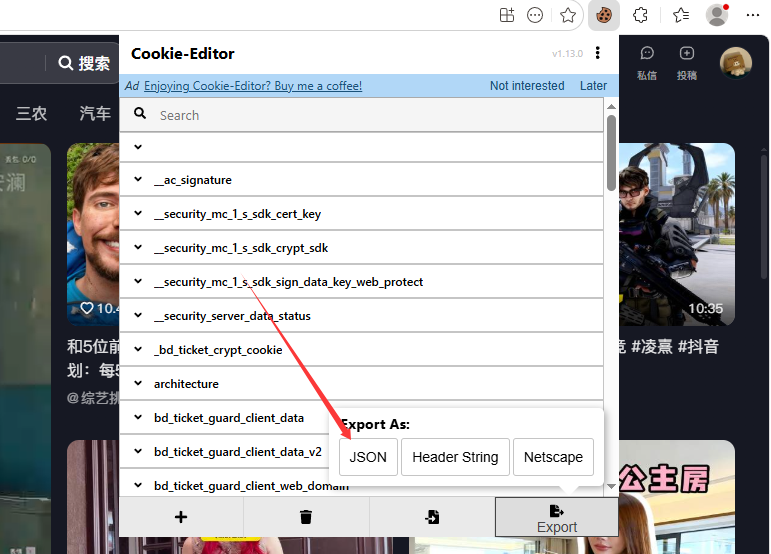
Task: Postpone the ad with Later
Action: [x=593, y=86]
